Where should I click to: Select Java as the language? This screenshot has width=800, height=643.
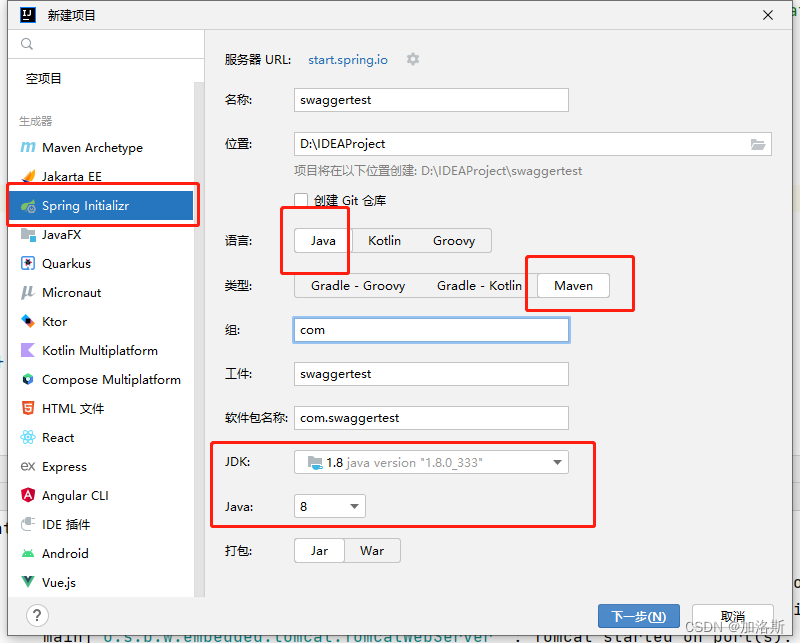pos(323,241)
